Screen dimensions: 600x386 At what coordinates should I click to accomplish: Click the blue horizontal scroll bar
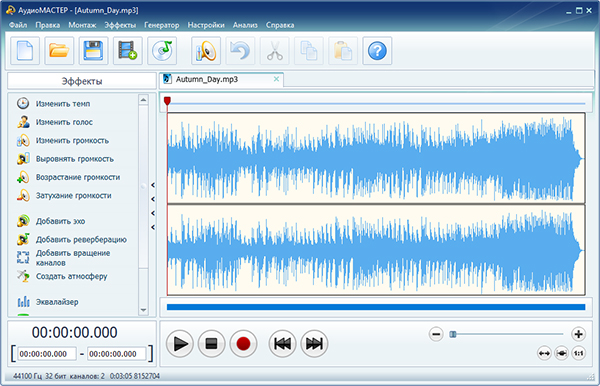(376, 307)
